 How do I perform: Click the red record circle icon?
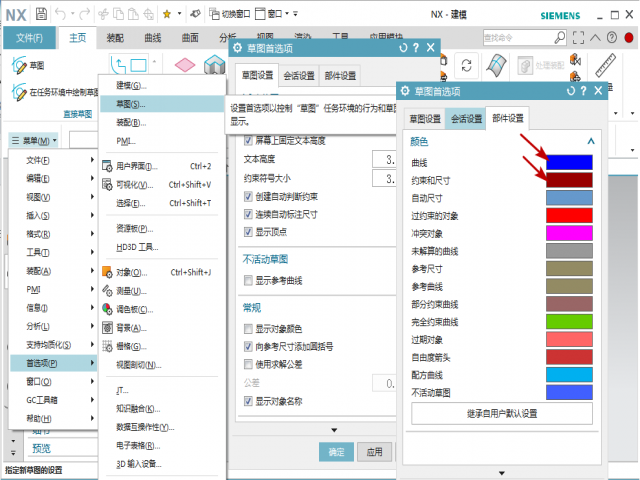[629, 38]
